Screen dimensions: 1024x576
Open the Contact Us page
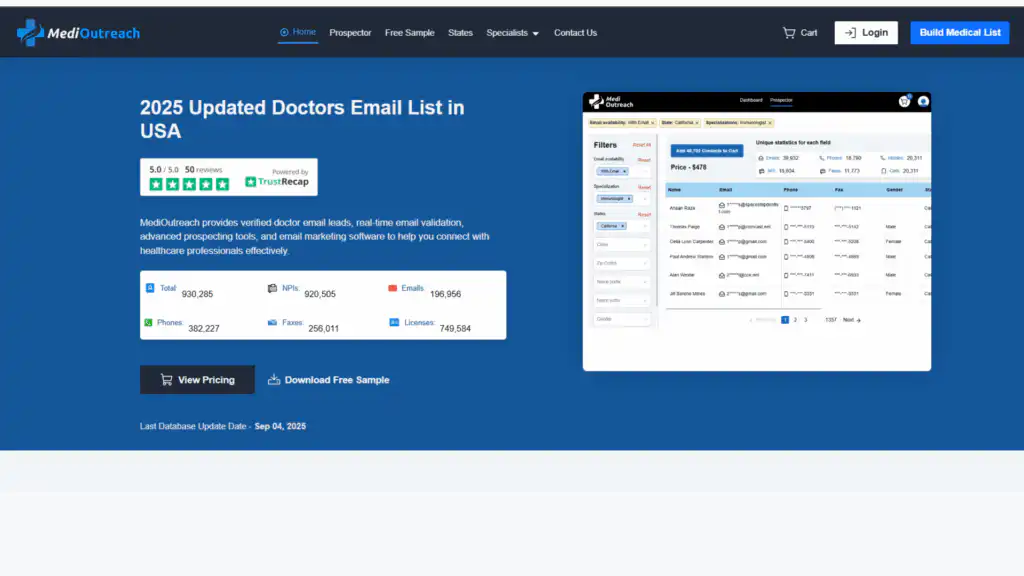coord(575,33)
